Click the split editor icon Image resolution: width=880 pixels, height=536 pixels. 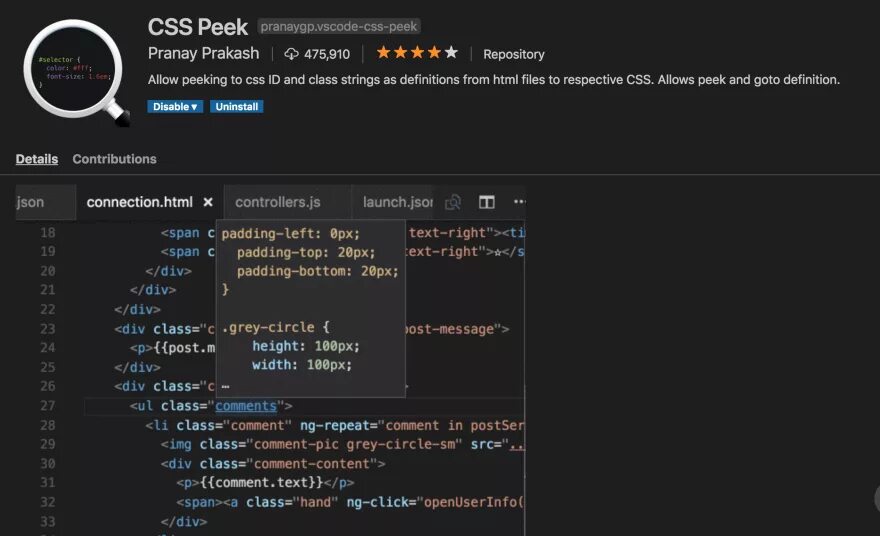point(487,202)
